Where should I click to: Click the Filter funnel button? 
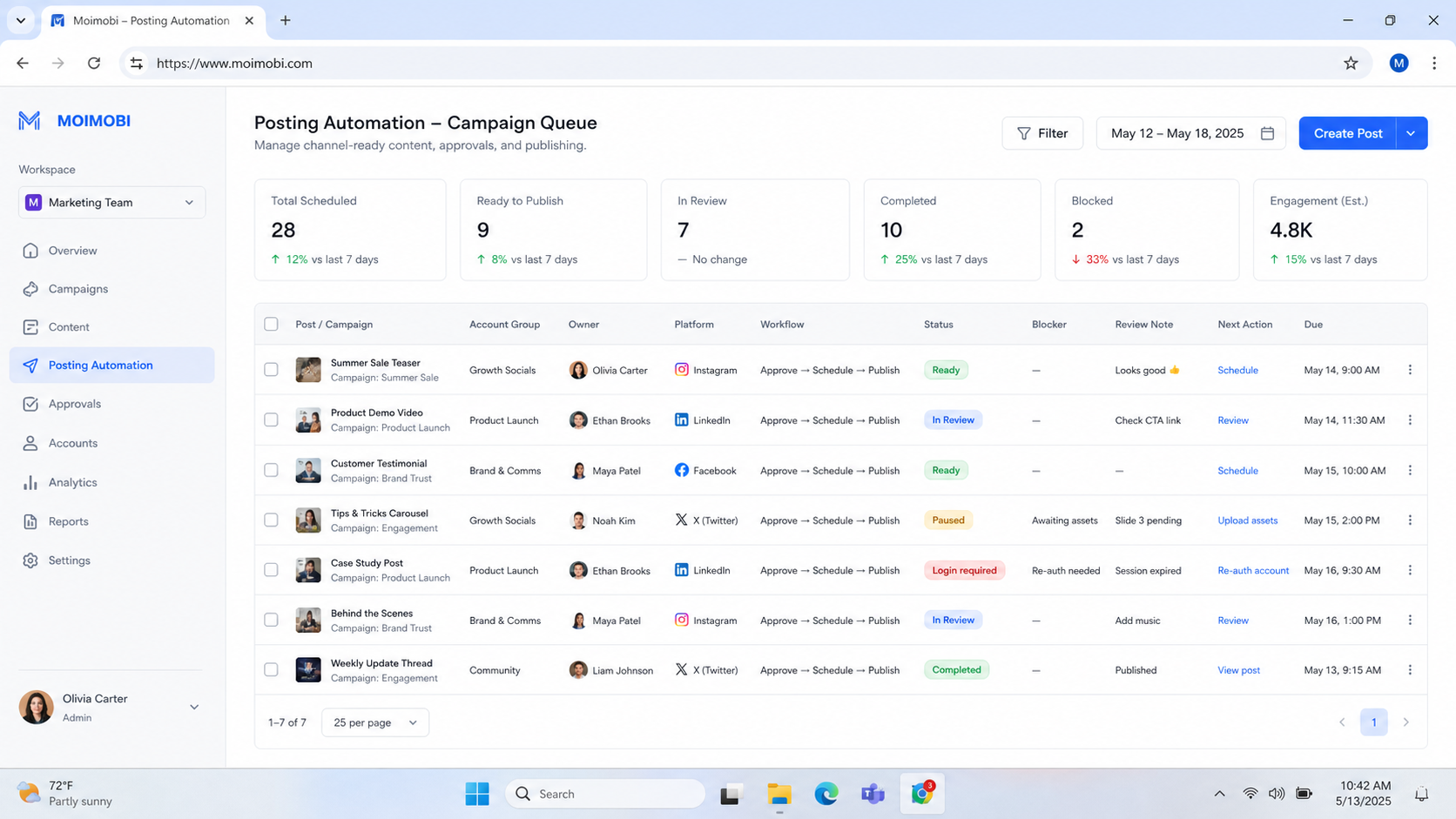tap(1042, 133)
